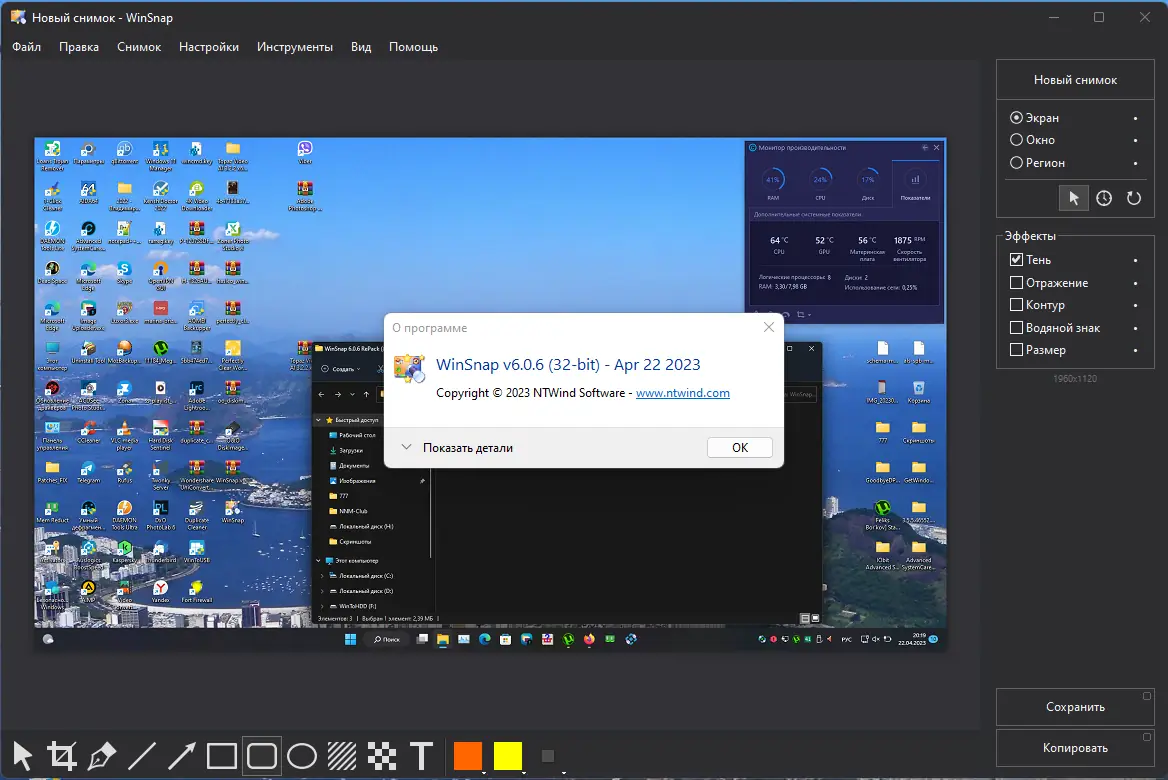Screen dimensions: 1168x780
Task: Open options dot next to Размер
Action: pos(1135,351)
